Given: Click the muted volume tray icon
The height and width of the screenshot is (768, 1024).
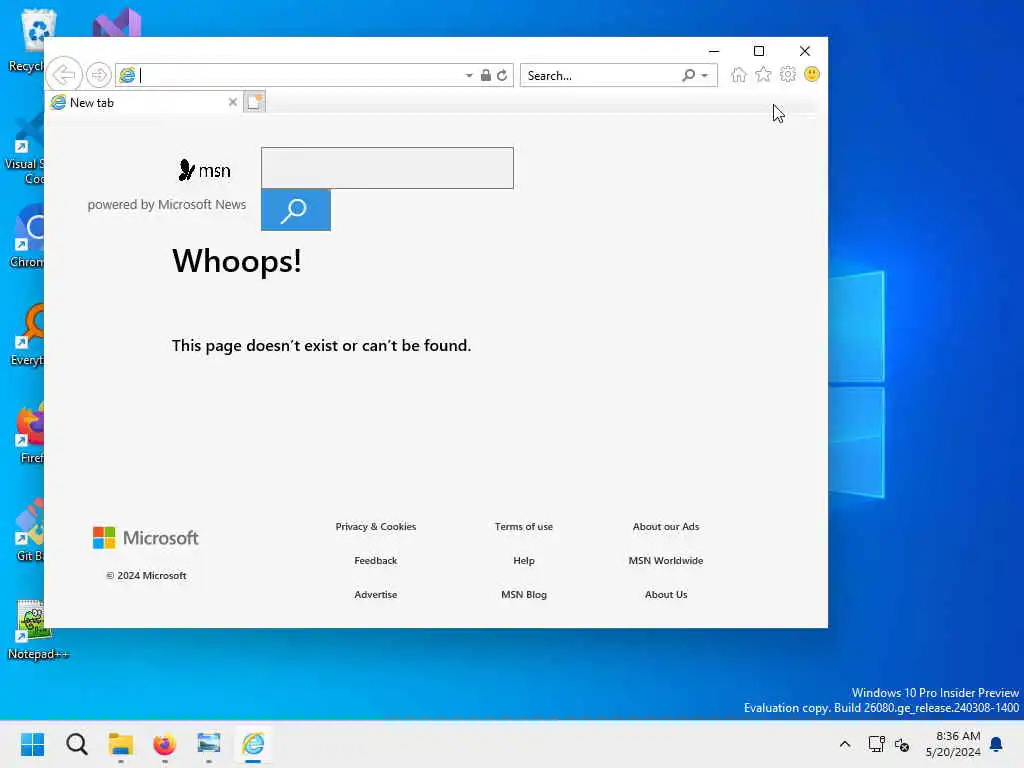Looking at the screenshot, I should click(903, 744).
